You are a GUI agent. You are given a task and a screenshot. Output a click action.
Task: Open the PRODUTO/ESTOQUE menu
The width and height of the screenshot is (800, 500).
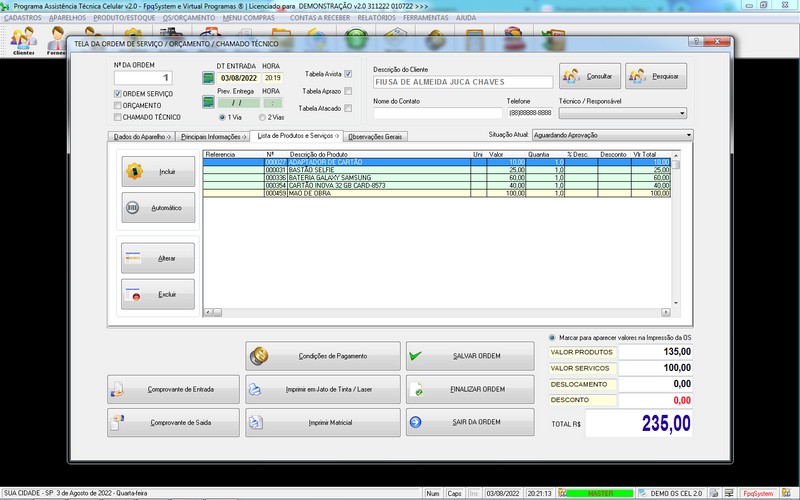pyautogui.click(x=124, y=18)
